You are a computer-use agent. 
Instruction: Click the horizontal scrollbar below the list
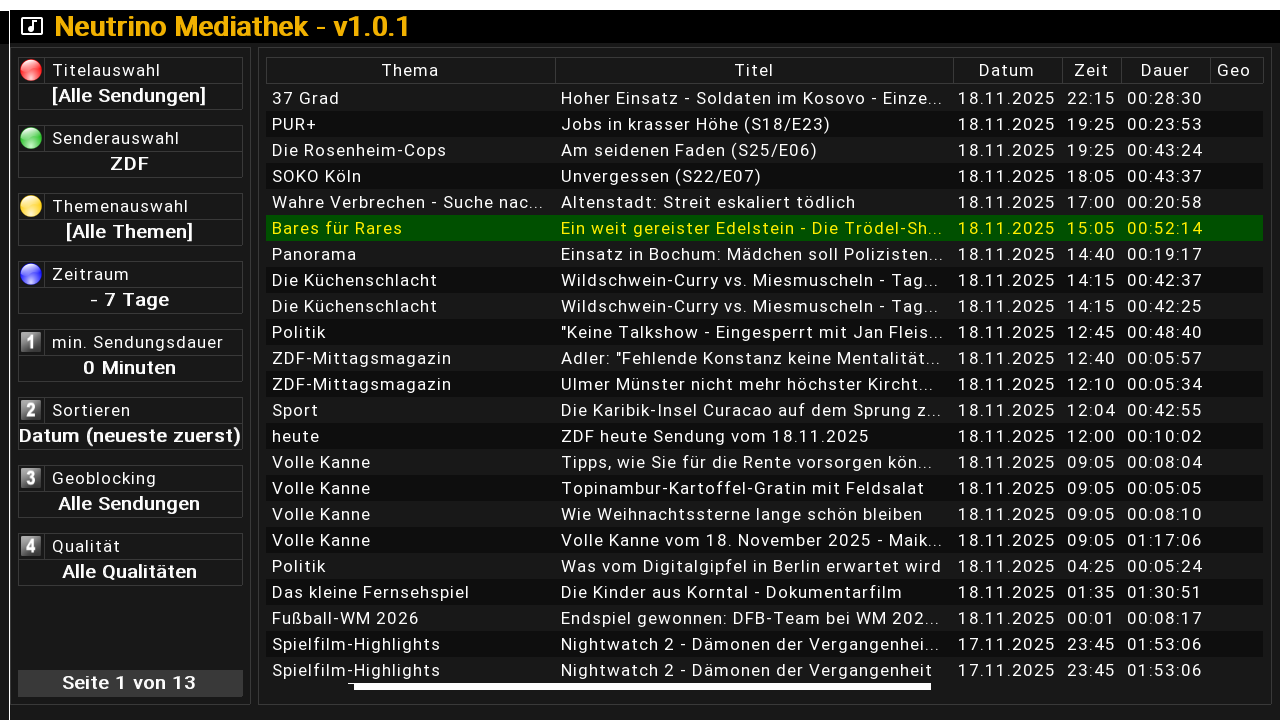pyautogui.click(x=642, y=687)
